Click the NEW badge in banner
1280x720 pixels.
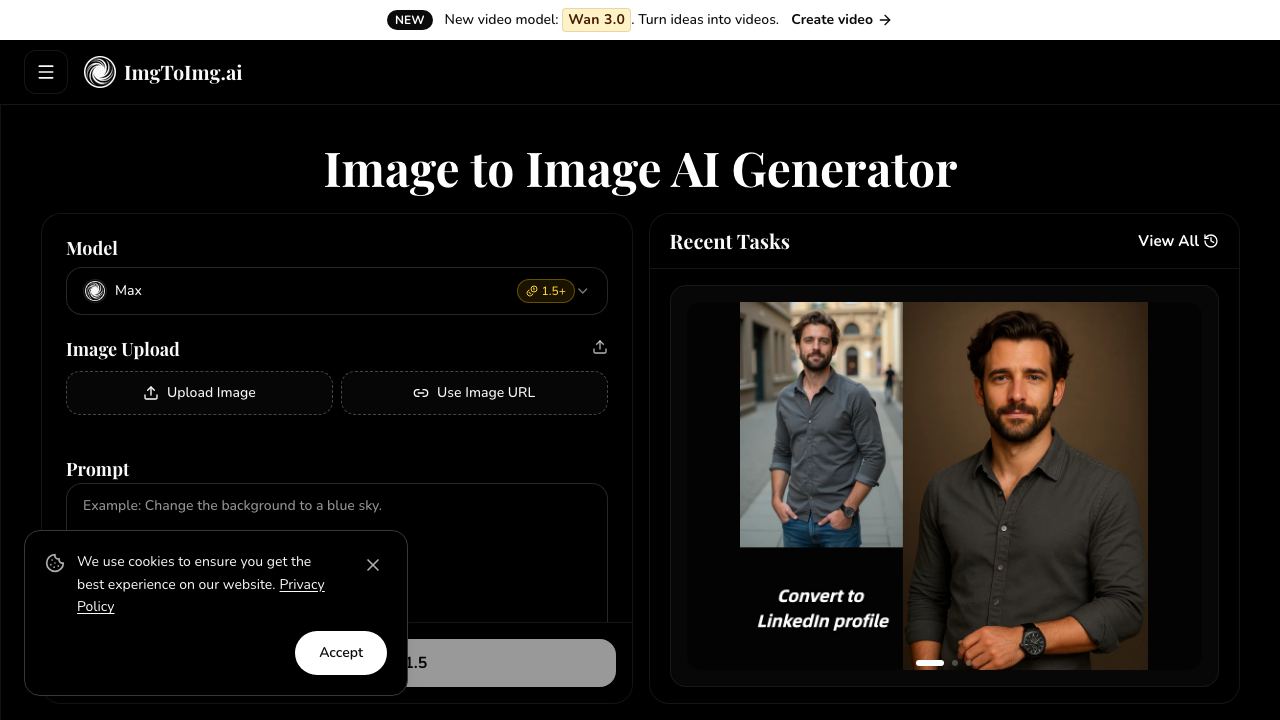410,19
